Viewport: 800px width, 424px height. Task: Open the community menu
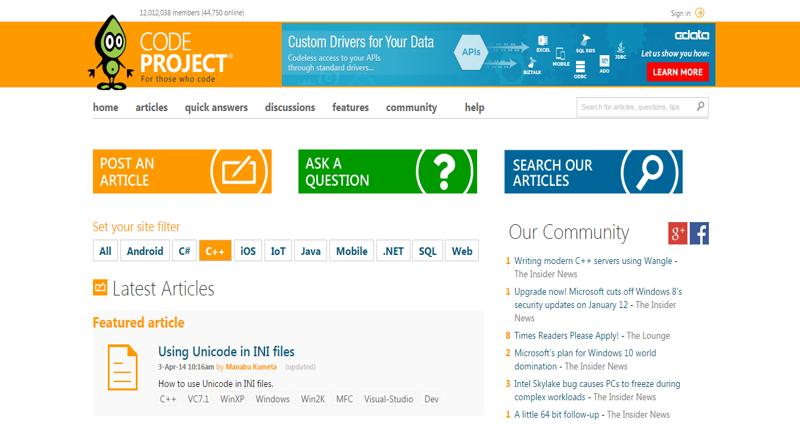pyautogui.click(x=411, y=107)
